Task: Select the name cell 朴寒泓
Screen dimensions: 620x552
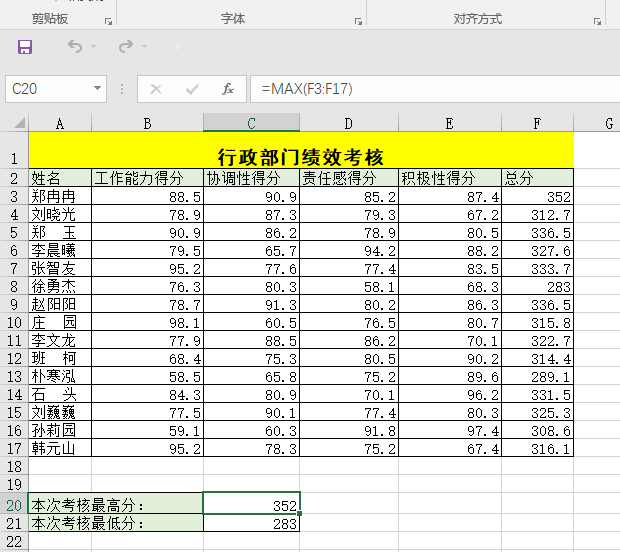Action: [60, 376]
